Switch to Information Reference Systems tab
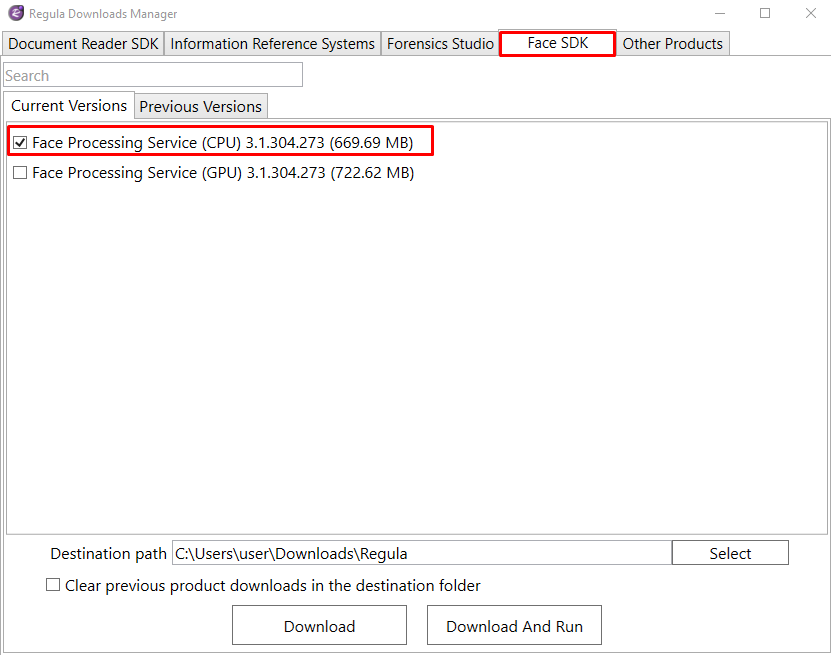 pos(272,43)
